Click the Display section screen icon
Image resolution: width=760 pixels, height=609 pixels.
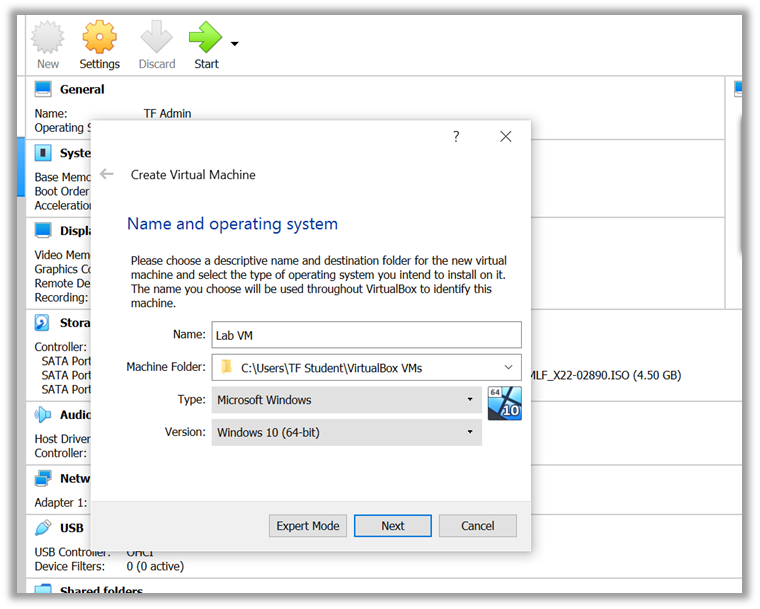(x=43, y=230)
